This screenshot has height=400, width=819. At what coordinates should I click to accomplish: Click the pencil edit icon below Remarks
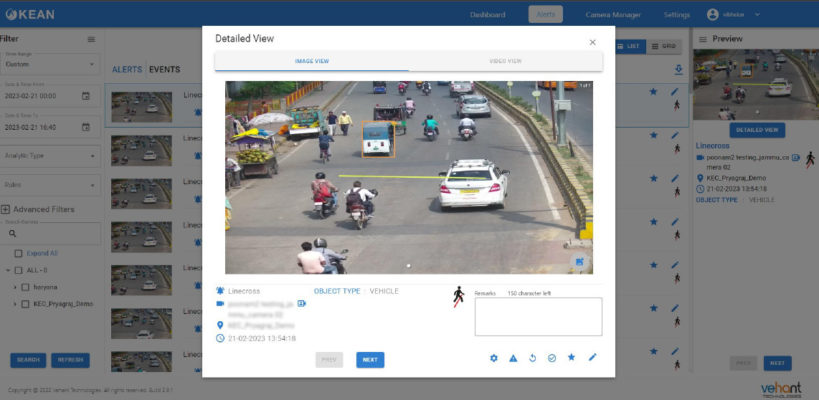(x=592, y=357)
